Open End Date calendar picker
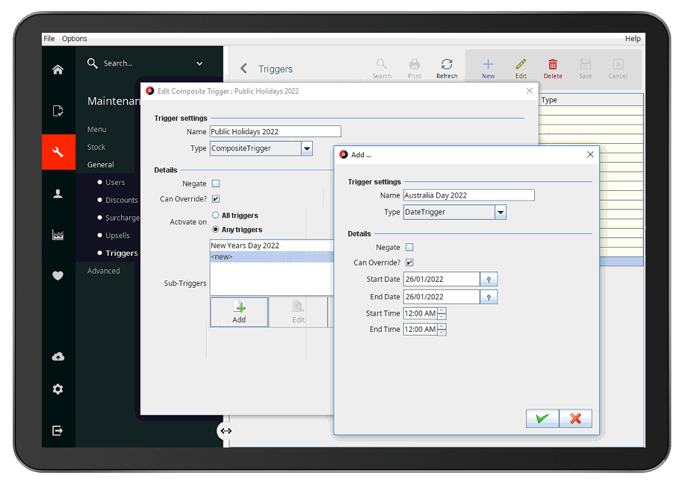This screenshot has width=688, height=490. tap(488, 297)
